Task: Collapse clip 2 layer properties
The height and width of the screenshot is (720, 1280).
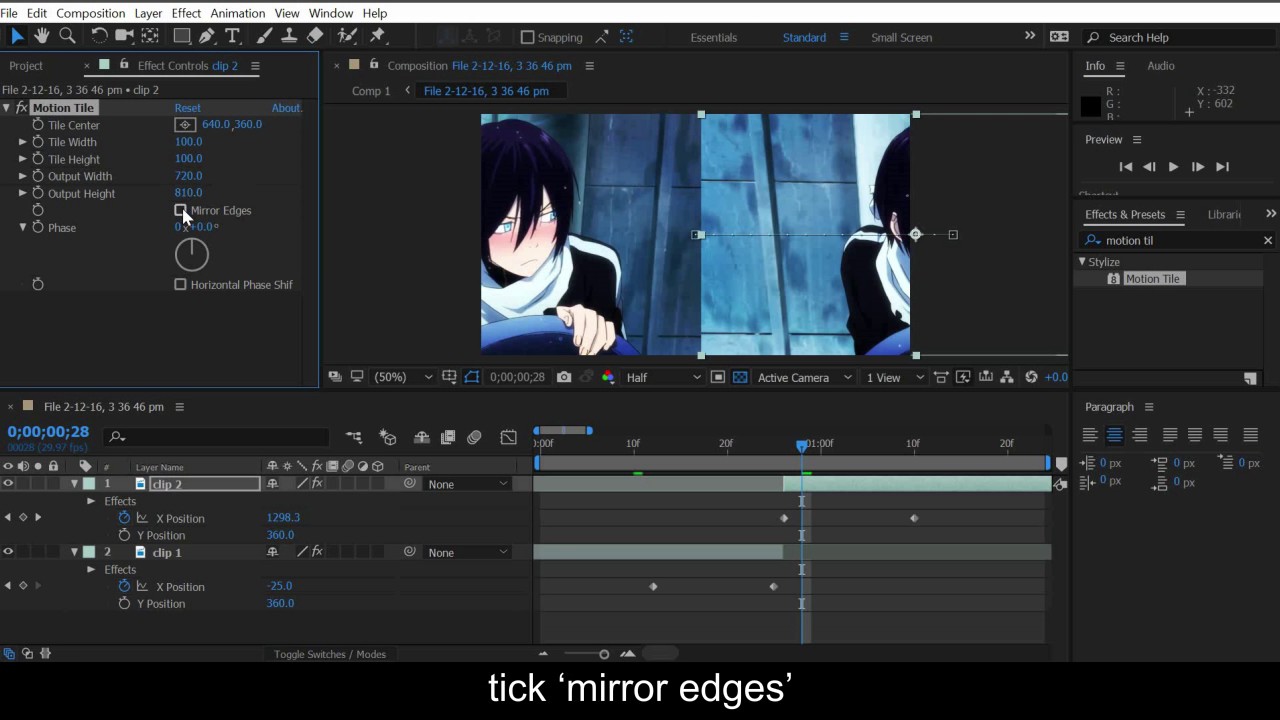Action: [x=74, y=484]
